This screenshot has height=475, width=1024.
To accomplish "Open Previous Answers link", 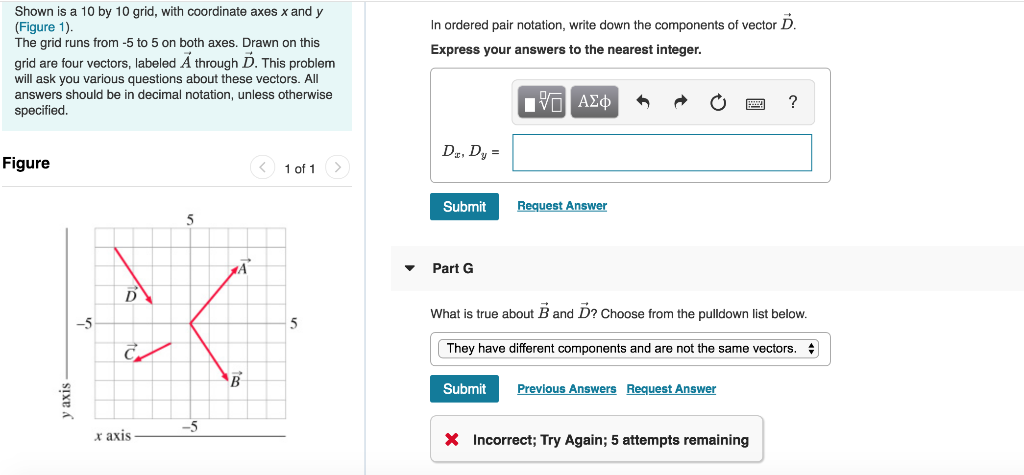I will 566,389.
